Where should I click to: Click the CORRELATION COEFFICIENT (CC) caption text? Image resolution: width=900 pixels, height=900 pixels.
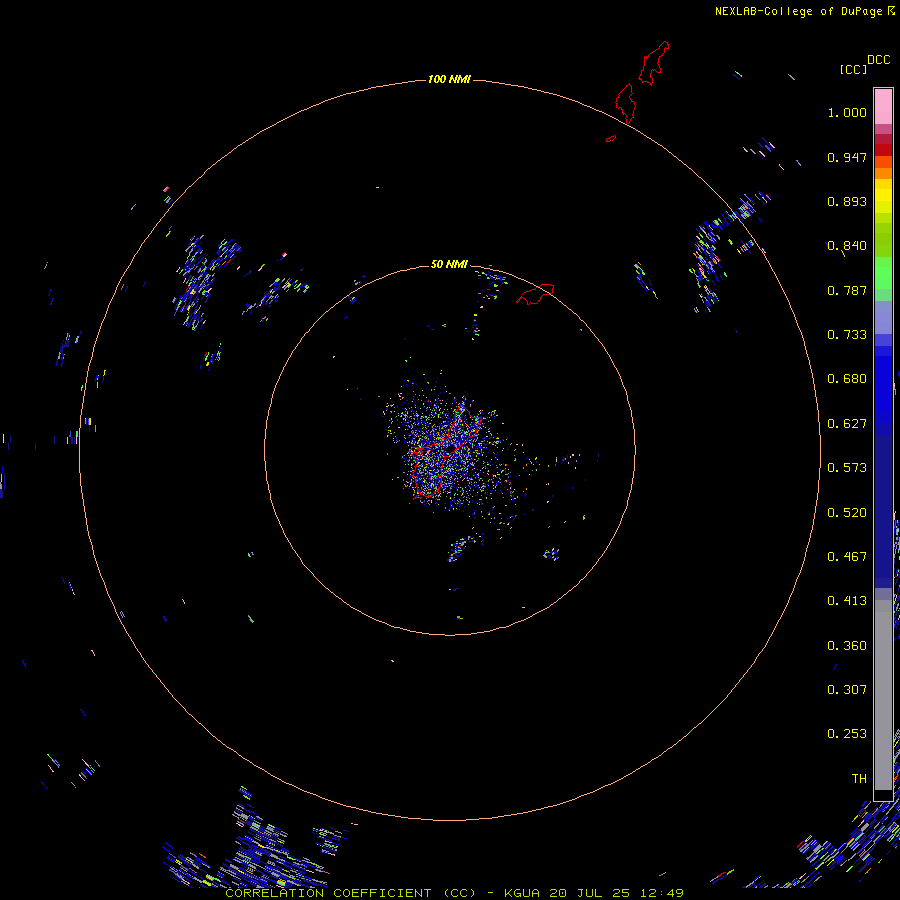coord(350,893)
